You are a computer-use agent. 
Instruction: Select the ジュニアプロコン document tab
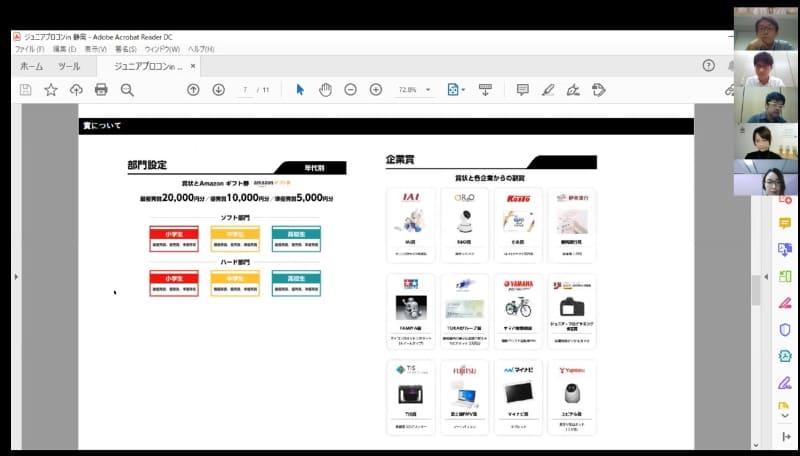pos(148,66)
